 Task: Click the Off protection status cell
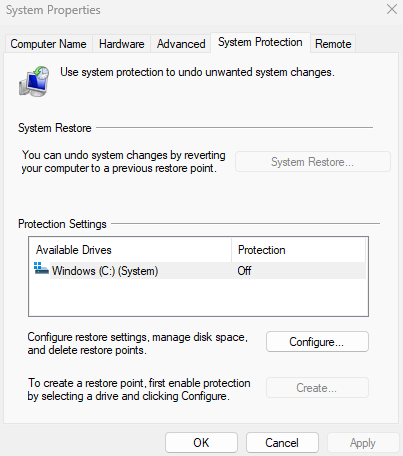pyautogui.click(x=244, y=271)
